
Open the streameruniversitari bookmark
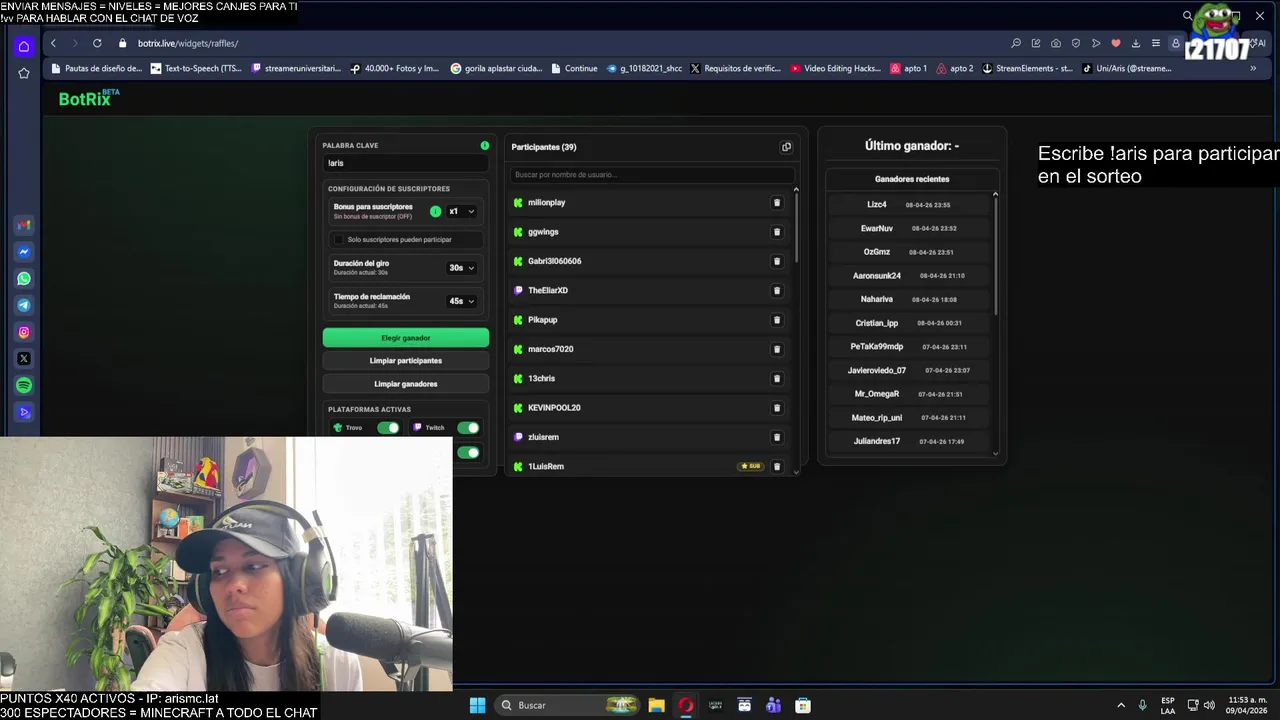pos(296,68)
